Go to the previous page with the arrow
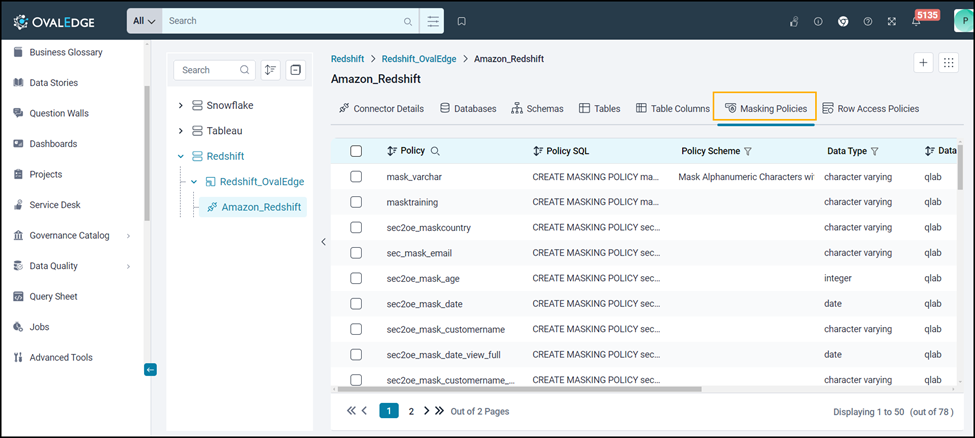Screen dimensions: 975x438 tap(365, 411)
